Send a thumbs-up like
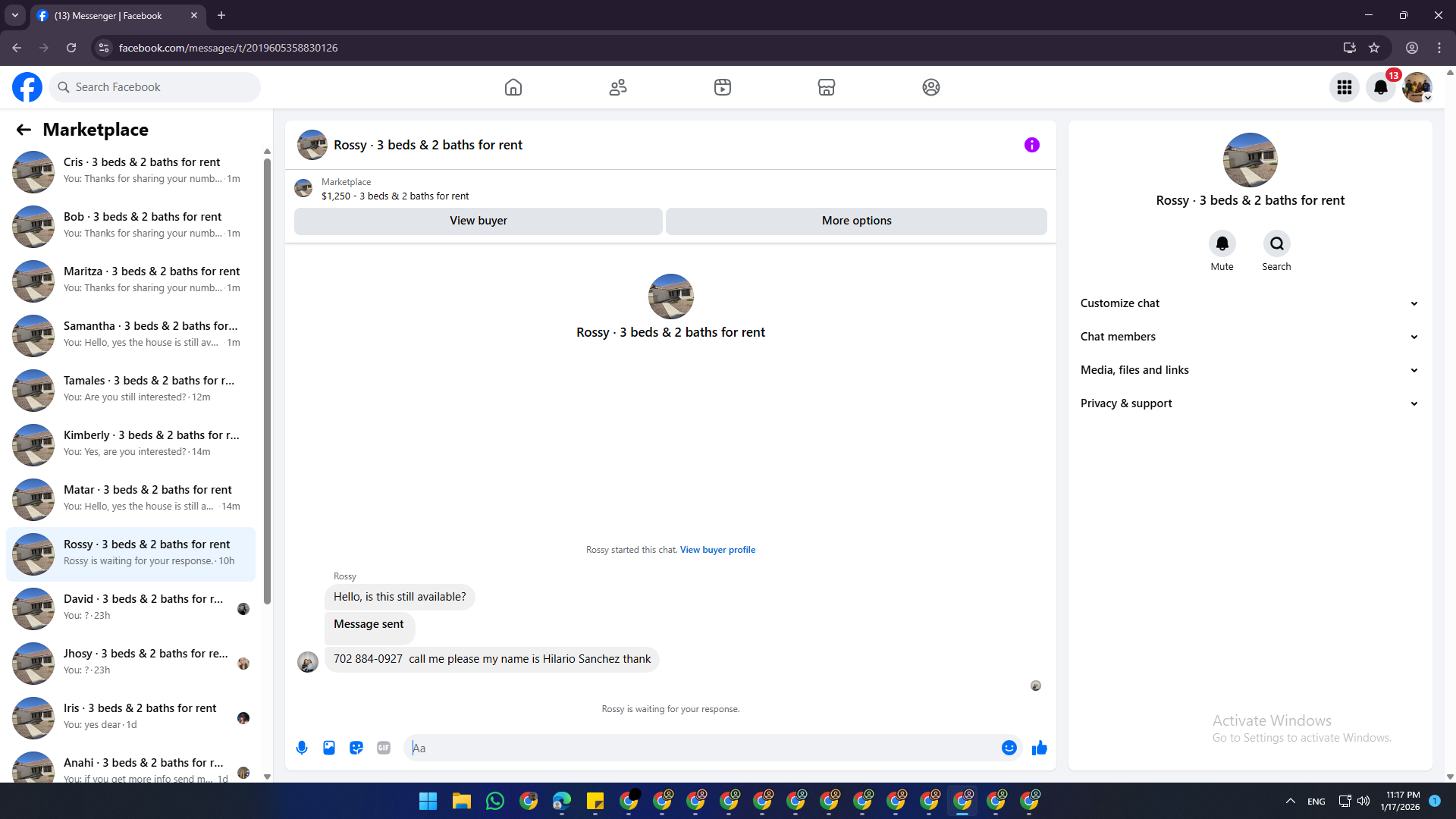Image resolution: width=1456 pixels, height=819 pixels. (x=1039, y=748)
